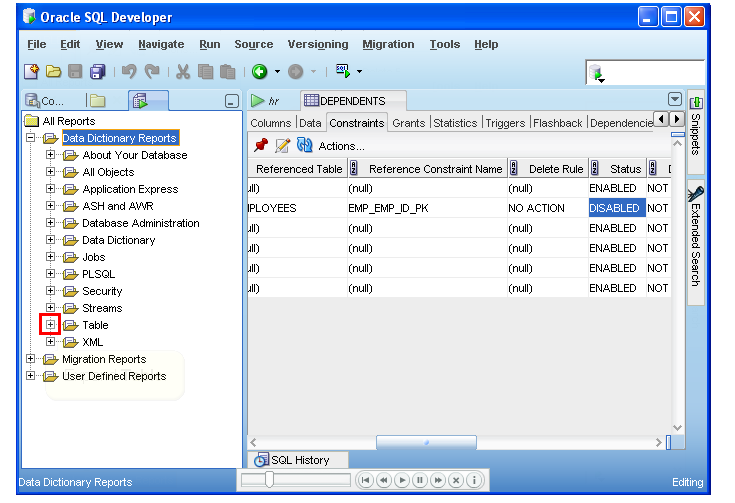Click the Undo toolbar icon

tap(129, 72)
